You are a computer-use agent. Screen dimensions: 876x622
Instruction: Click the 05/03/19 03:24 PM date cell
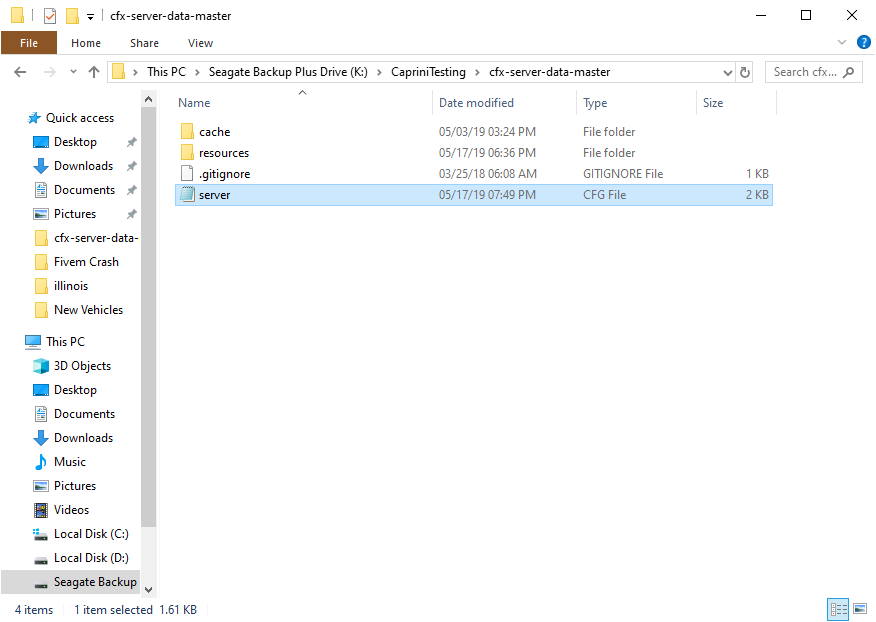coord(487,132)
